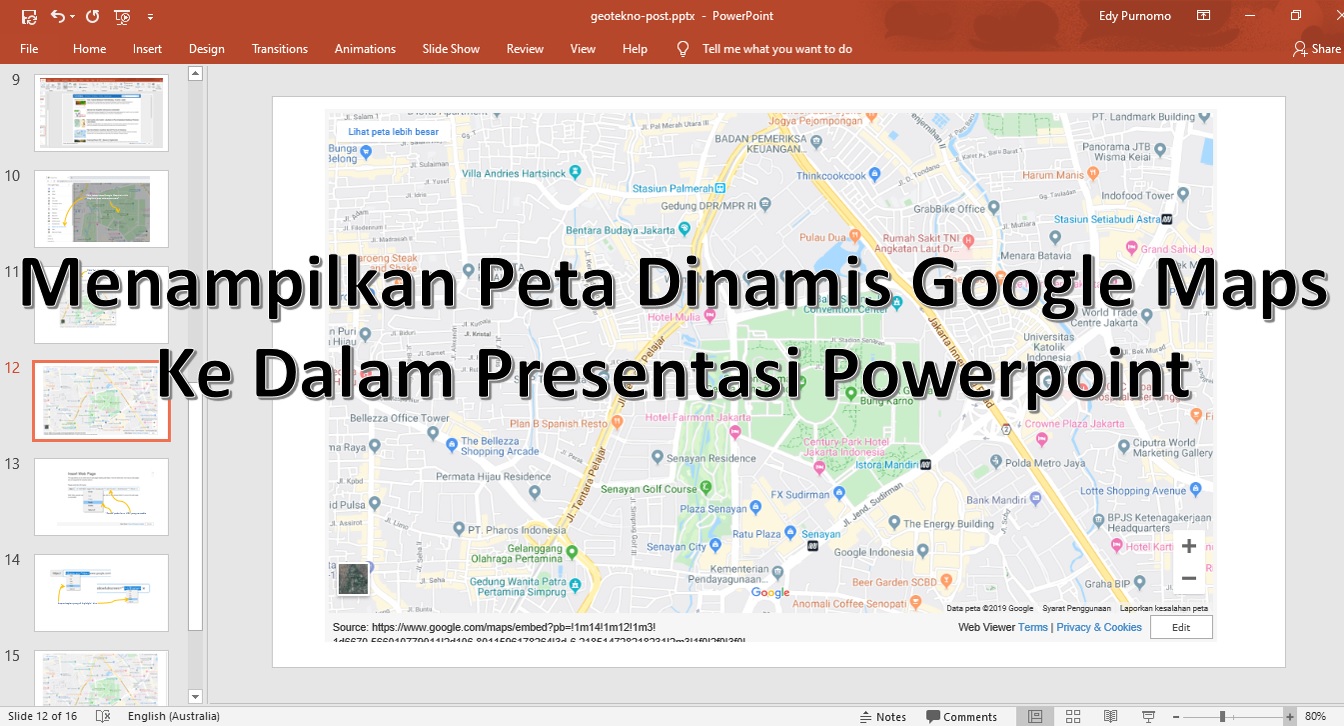Open the Undo history dropdown arrow

73,16
